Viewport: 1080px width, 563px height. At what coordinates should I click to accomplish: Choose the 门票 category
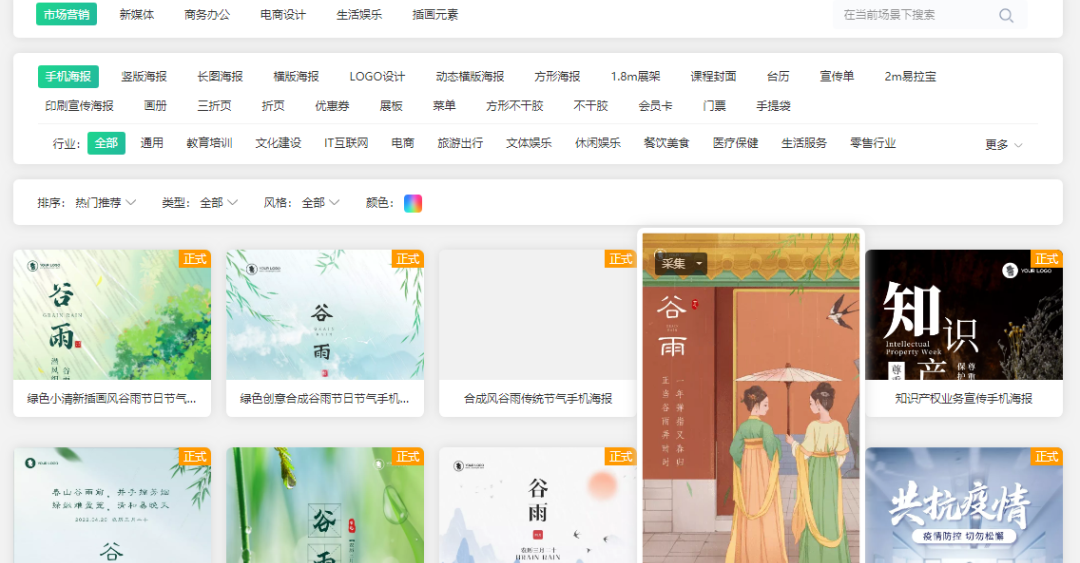point(714,106)
